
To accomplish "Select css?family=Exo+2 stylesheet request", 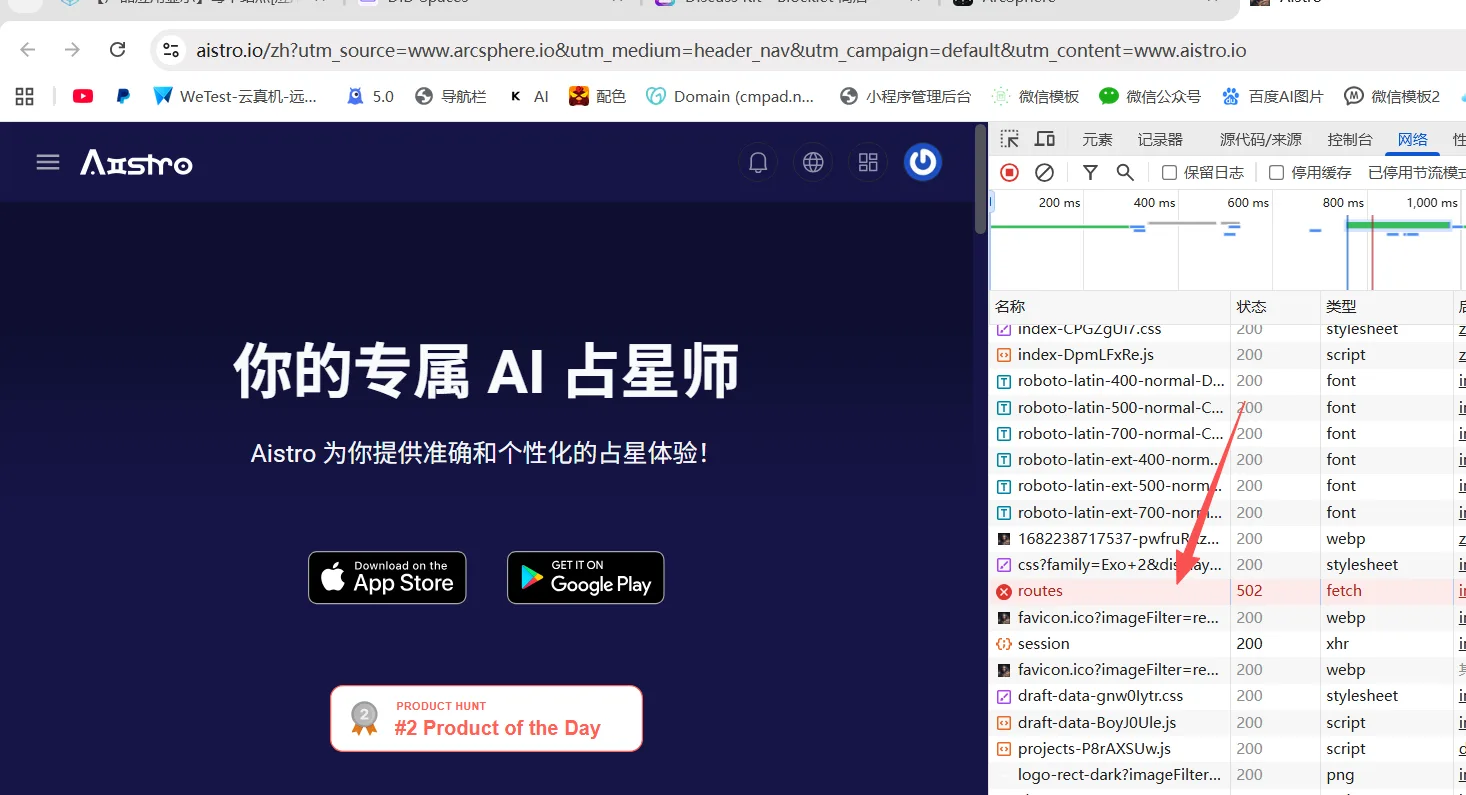I will (1228, 564).
